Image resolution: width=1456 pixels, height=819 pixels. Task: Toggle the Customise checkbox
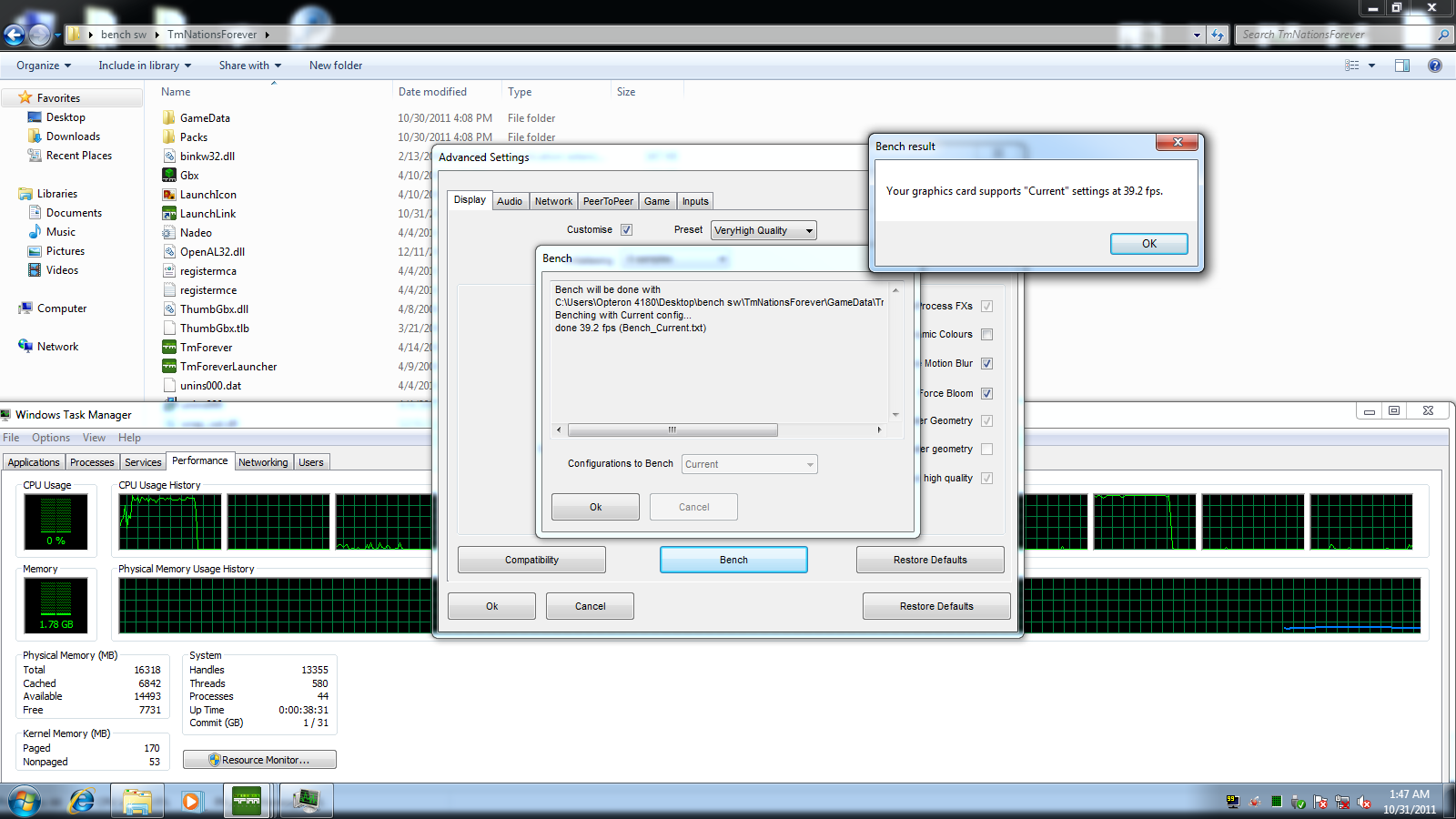[x=626, y=229]
